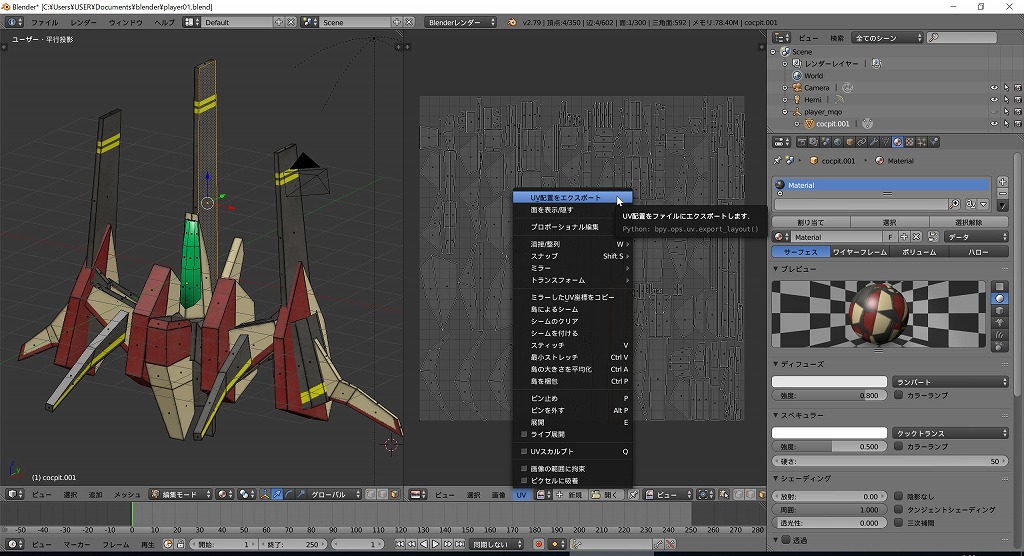Click the Blender info editor type icon
The height and width of the screenshot is (556, 1024).
pos(14,22)
